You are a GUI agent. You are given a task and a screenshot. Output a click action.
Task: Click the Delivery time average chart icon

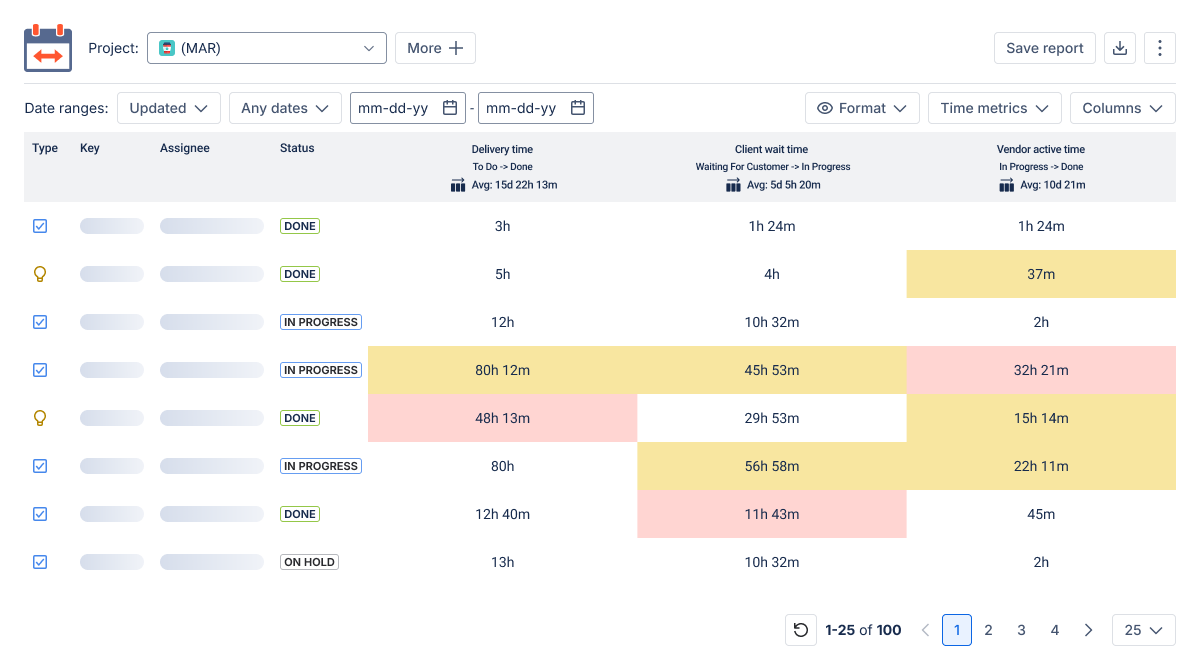tap(459, 185)
